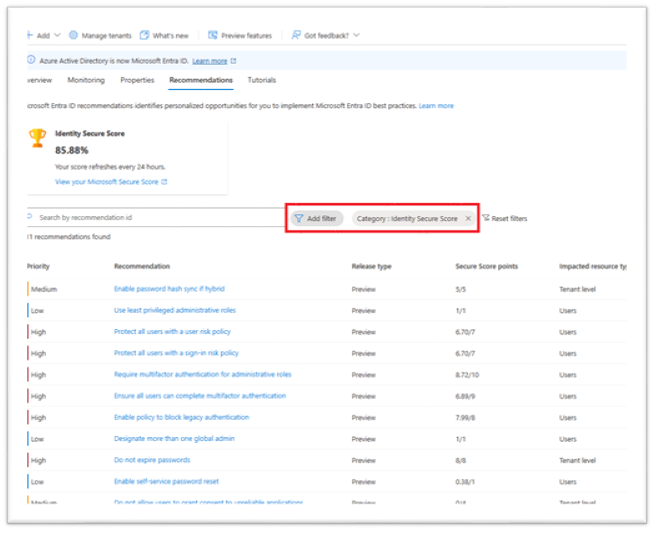
Task: Sort by the Release type column header
Action: (x=372, y=266)
